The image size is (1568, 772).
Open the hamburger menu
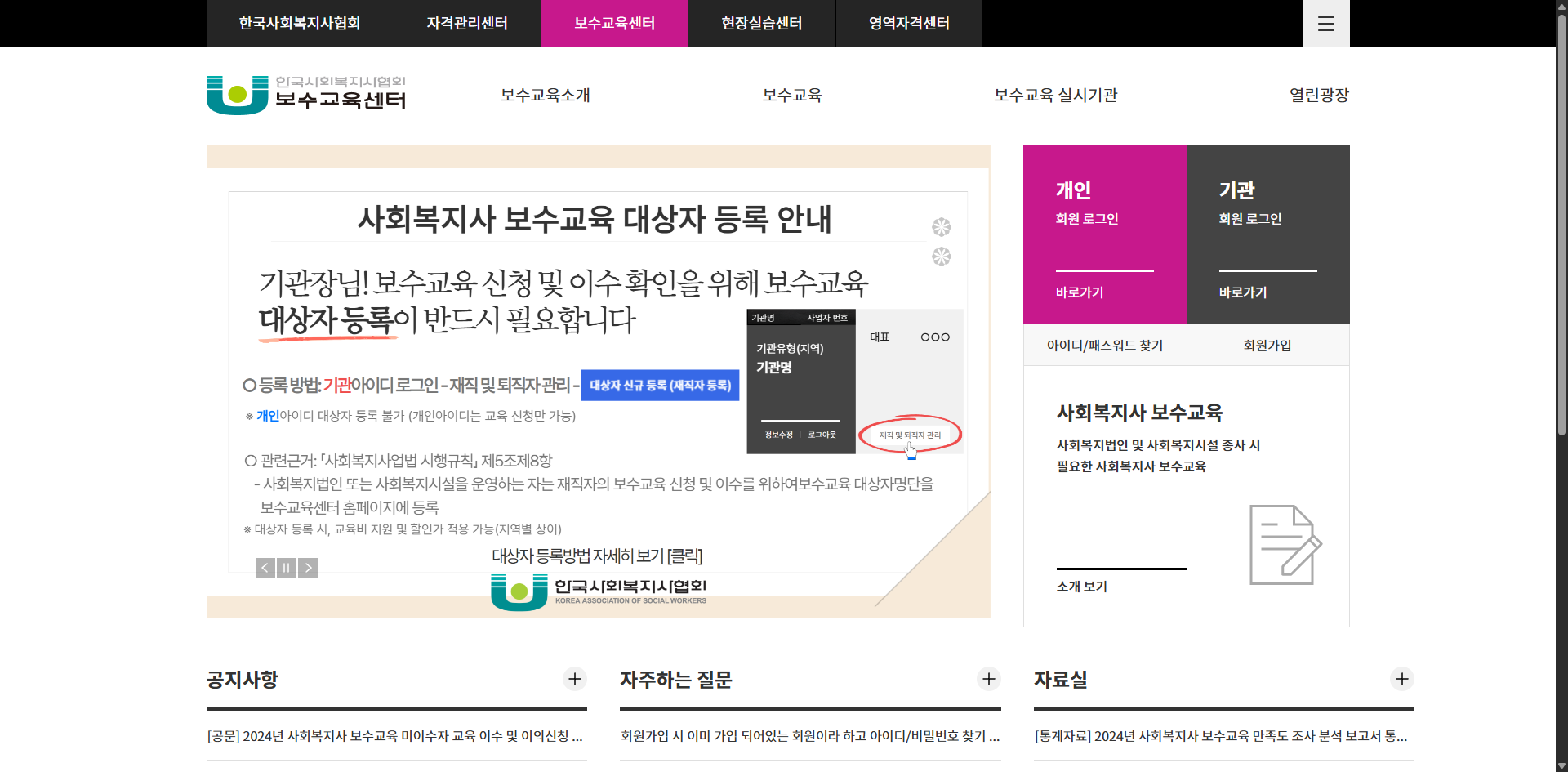(1325, 23)
